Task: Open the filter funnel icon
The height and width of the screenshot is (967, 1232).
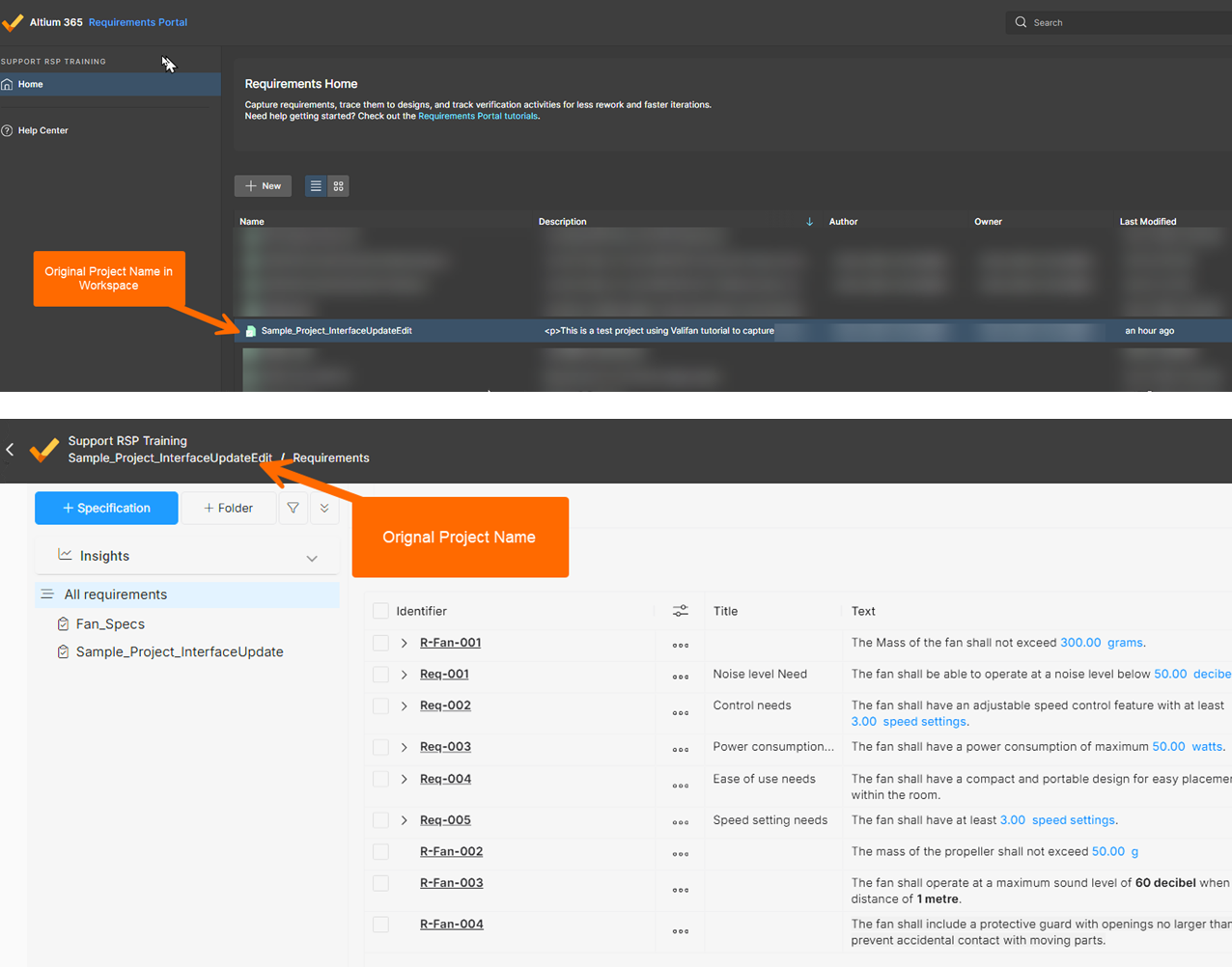Action: 293,508
